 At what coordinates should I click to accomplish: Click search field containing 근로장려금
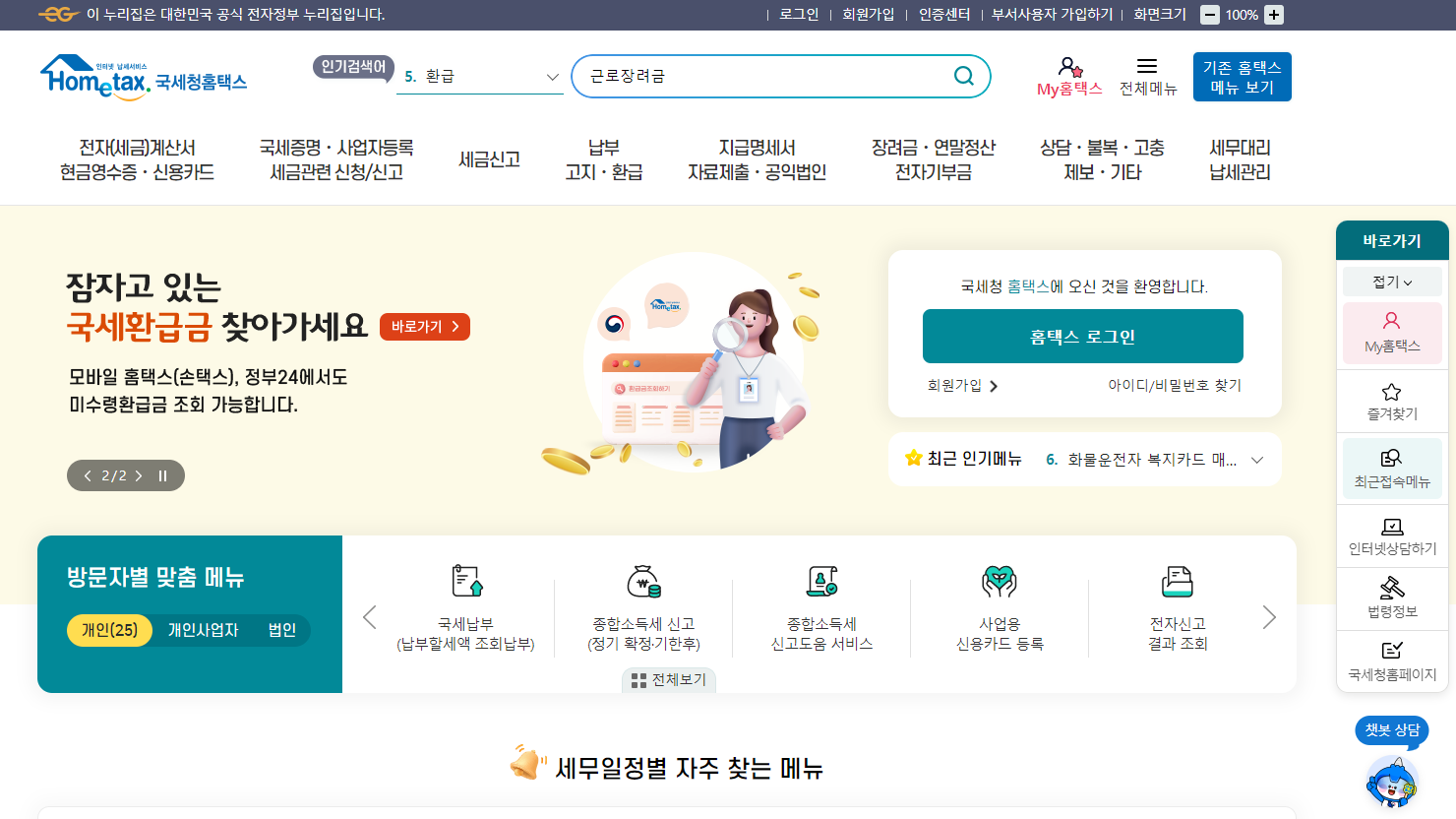pyautogui.click(x=781, y=77)
